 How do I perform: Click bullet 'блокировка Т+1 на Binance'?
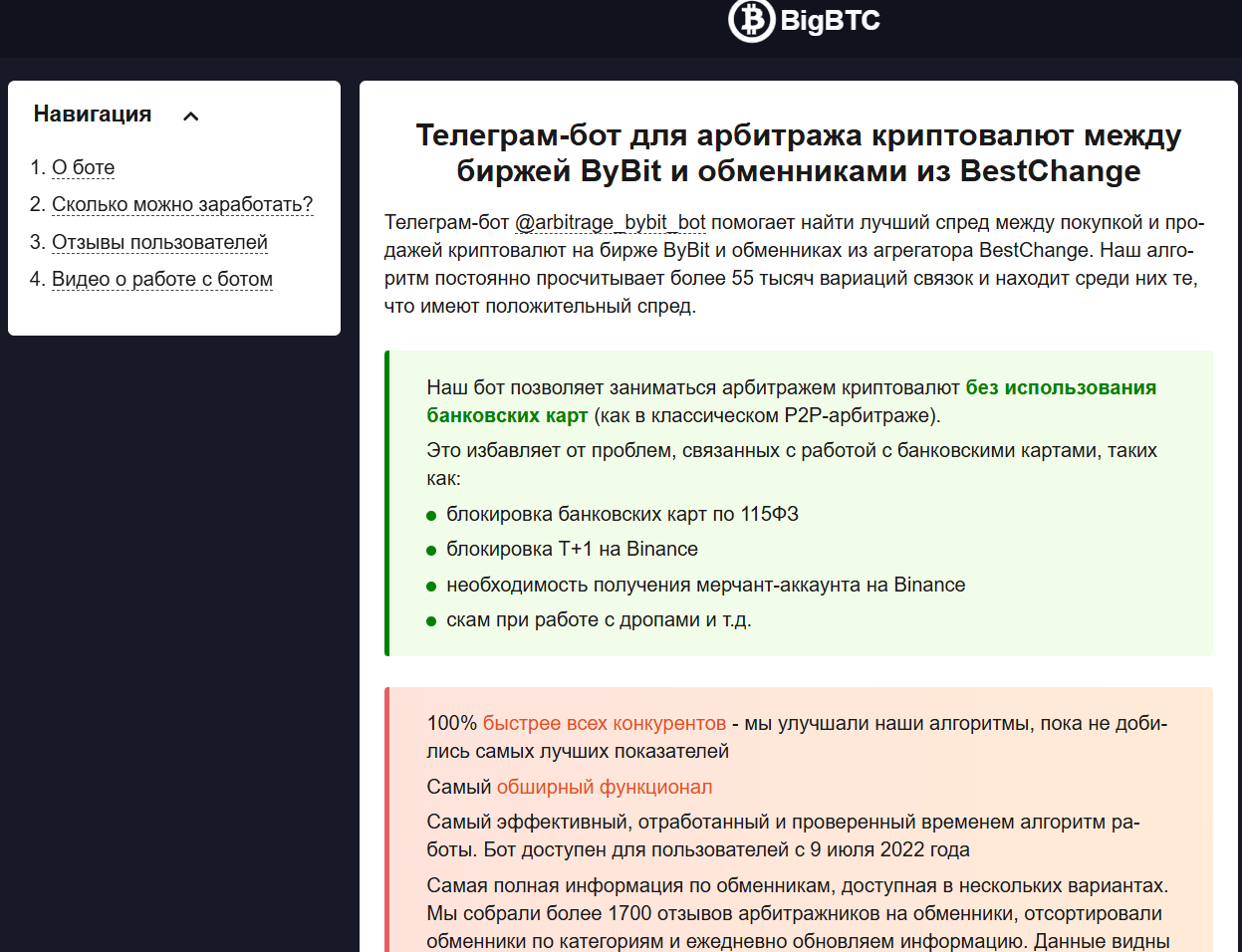tap(572, 549)
